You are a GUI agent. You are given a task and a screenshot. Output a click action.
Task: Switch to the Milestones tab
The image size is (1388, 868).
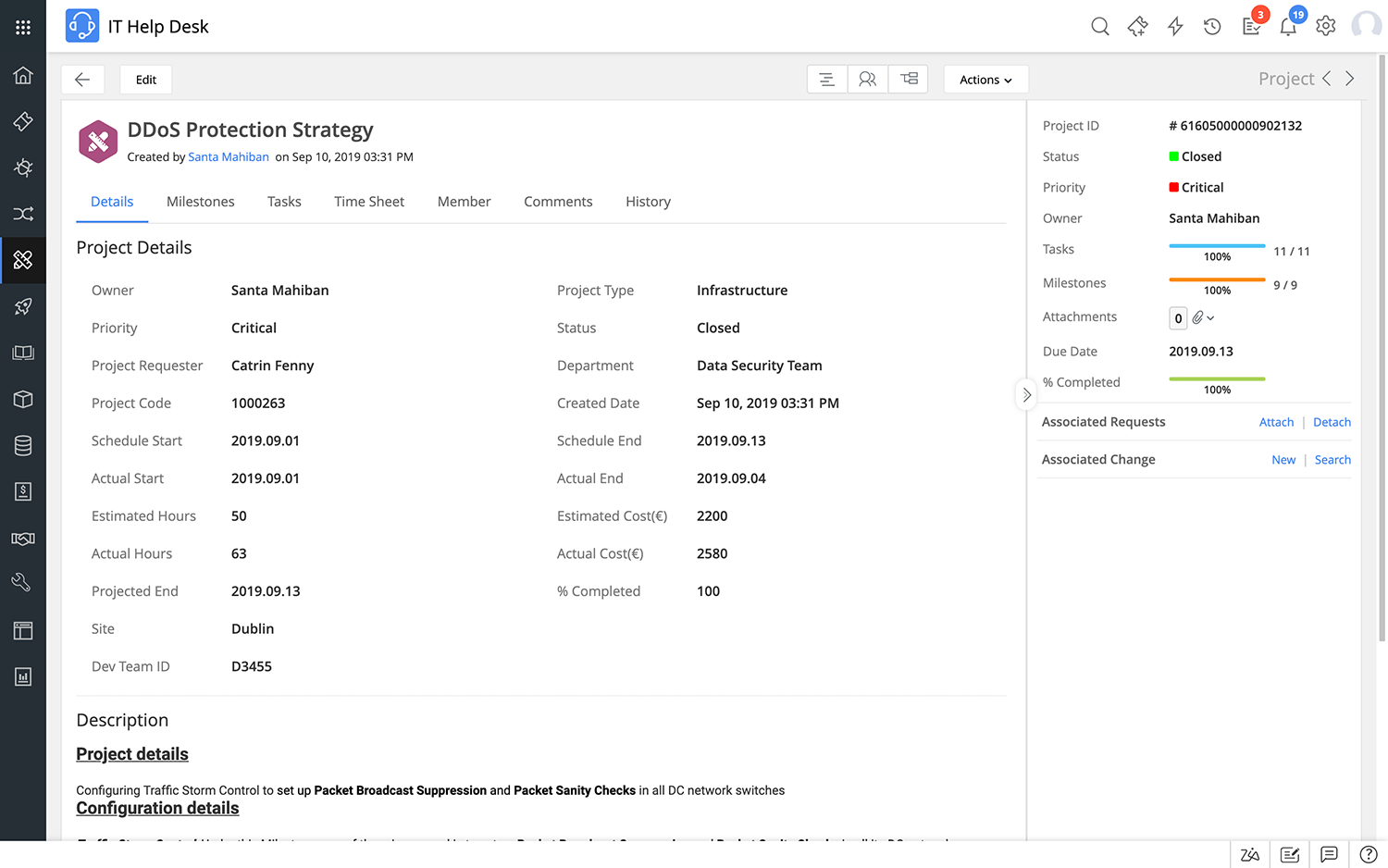click(x=200, y=202)
